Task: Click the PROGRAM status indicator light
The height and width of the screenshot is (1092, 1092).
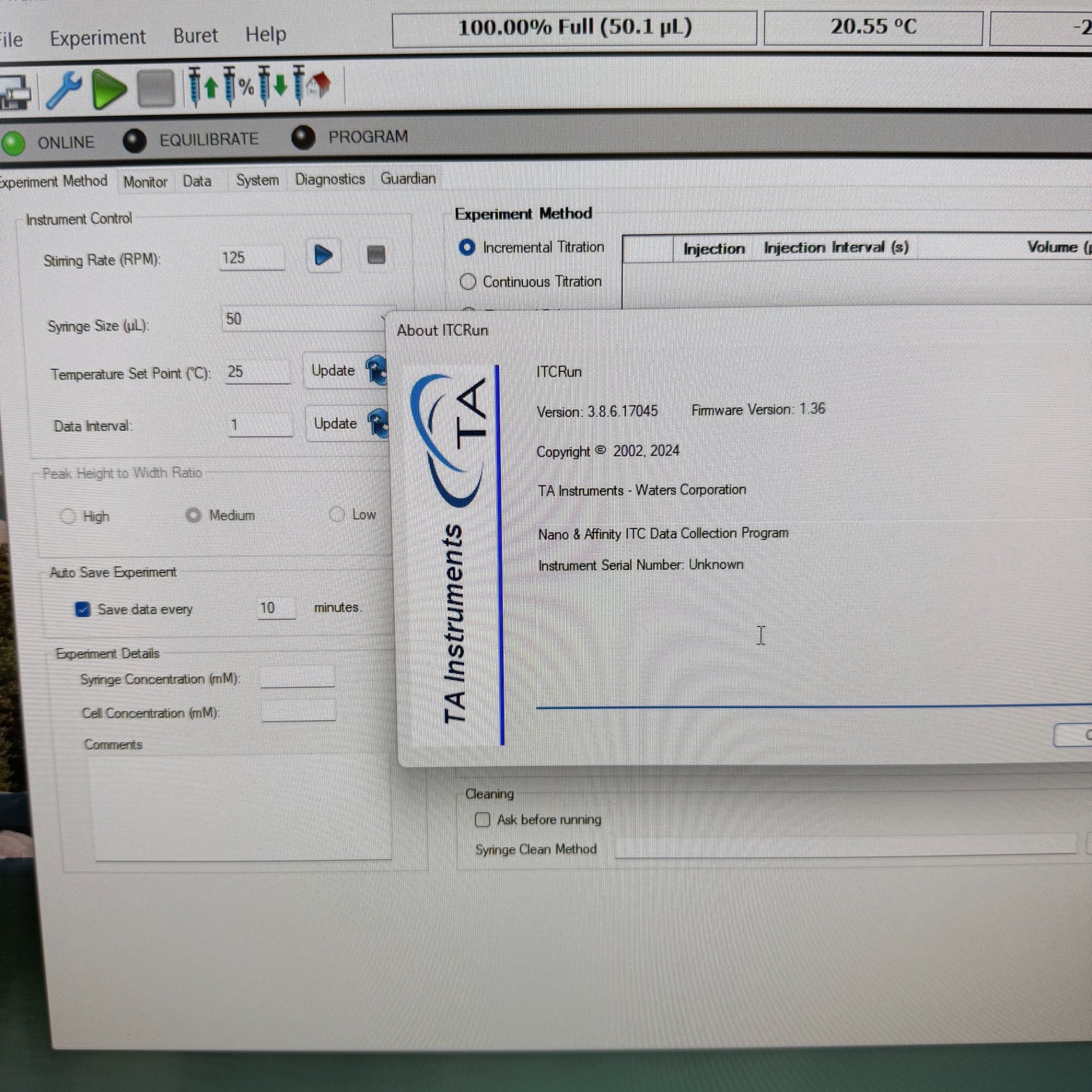Action: point(304,138)
